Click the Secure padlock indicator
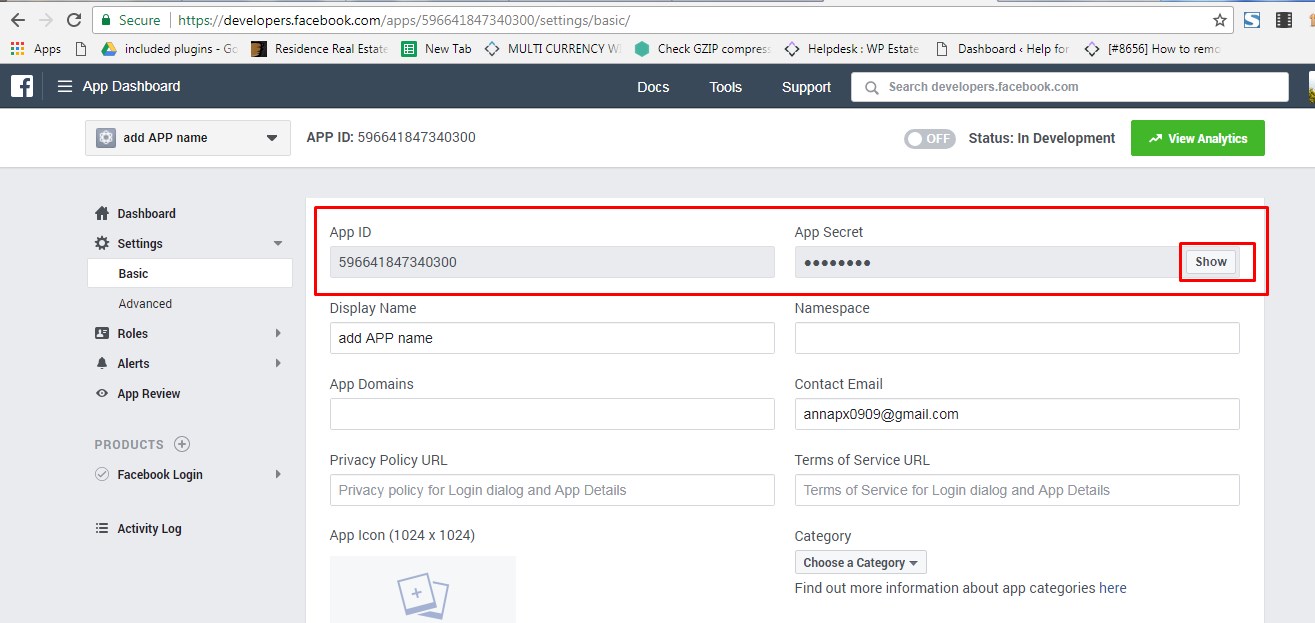 click(x=130, y=20)
